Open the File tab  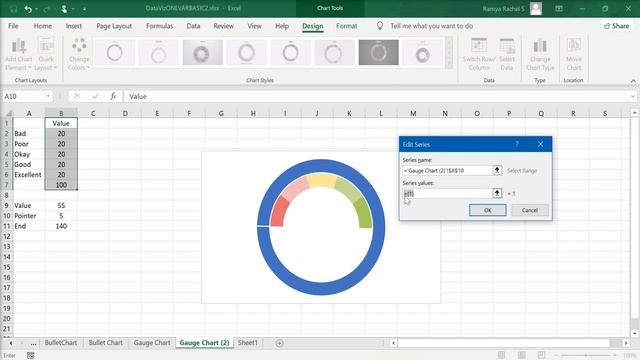13,26
